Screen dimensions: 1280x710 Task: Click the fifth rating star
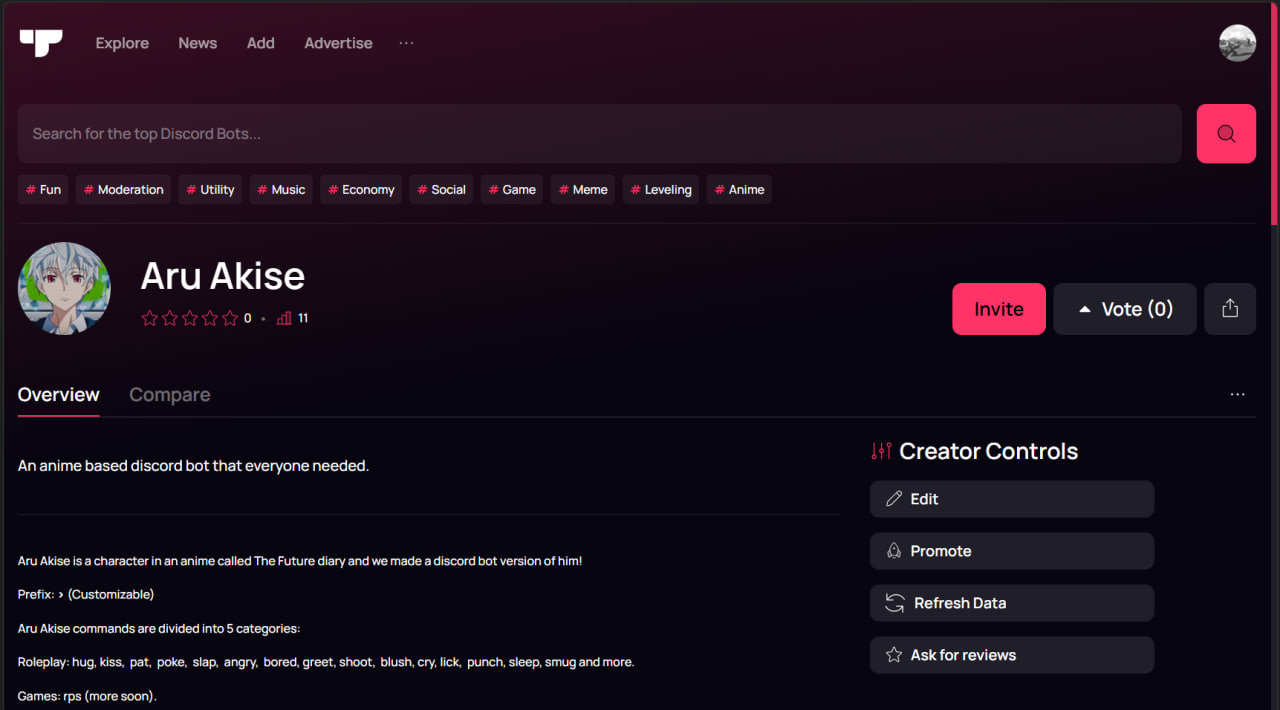point(230,318)
